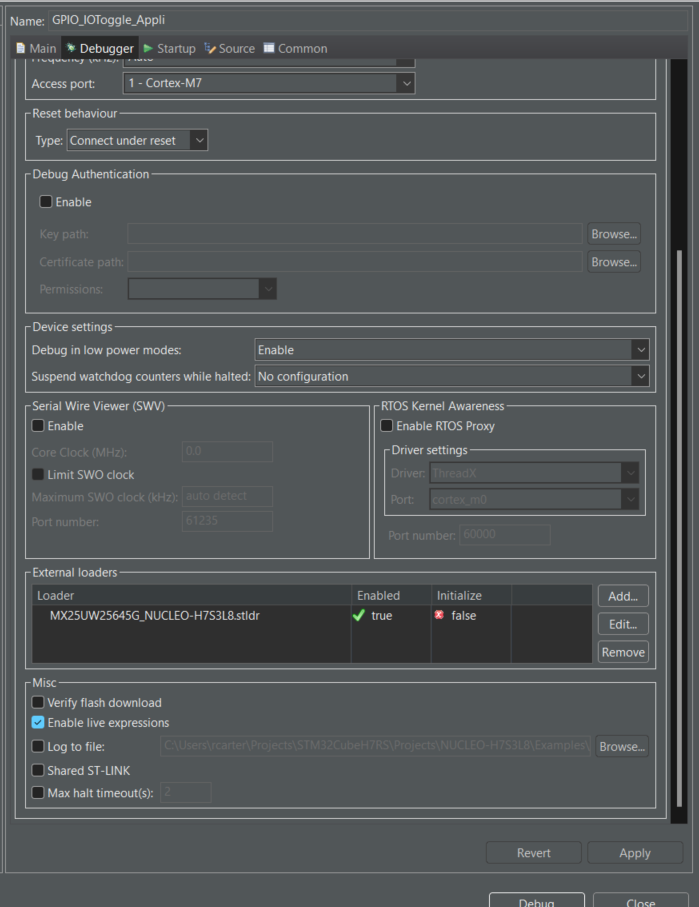Open the RTOS Driver dropdown ThreadX

[x=534, y=473]
